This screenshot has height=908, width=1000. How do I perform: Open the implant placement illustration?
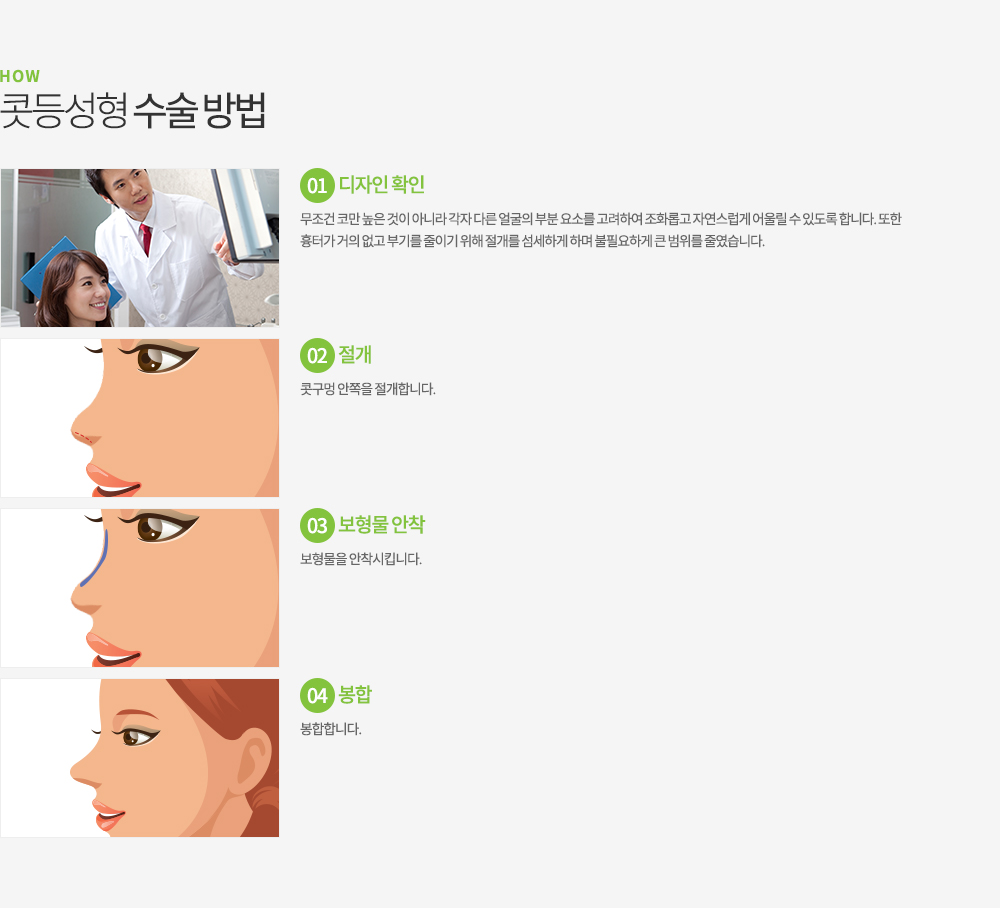pos(140,588)
